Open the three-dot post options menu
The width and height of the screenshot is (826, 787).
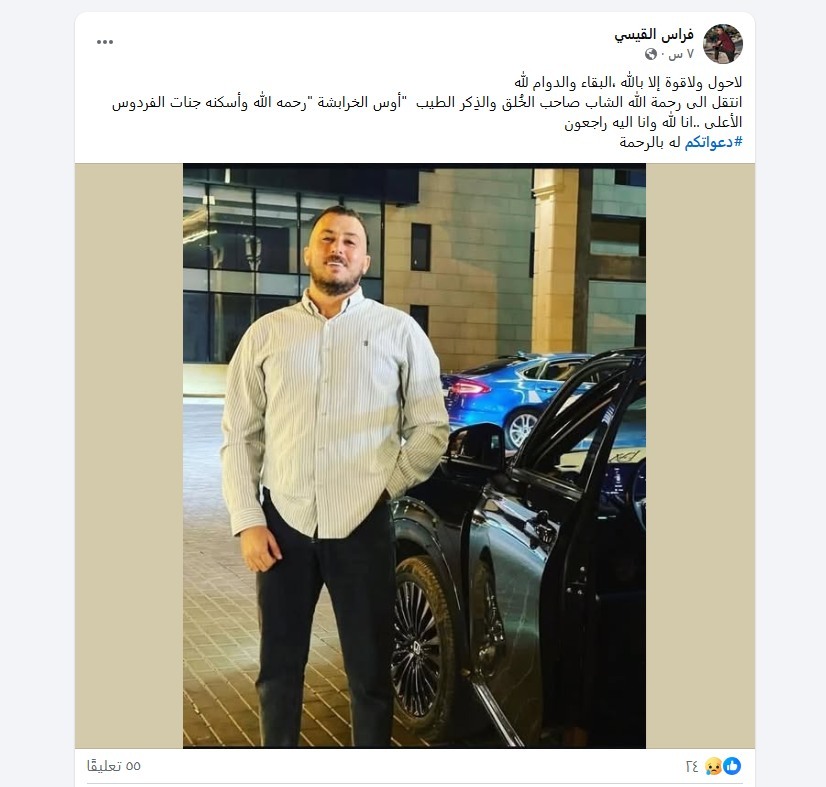pyautogui.click(x=105, y=42)
